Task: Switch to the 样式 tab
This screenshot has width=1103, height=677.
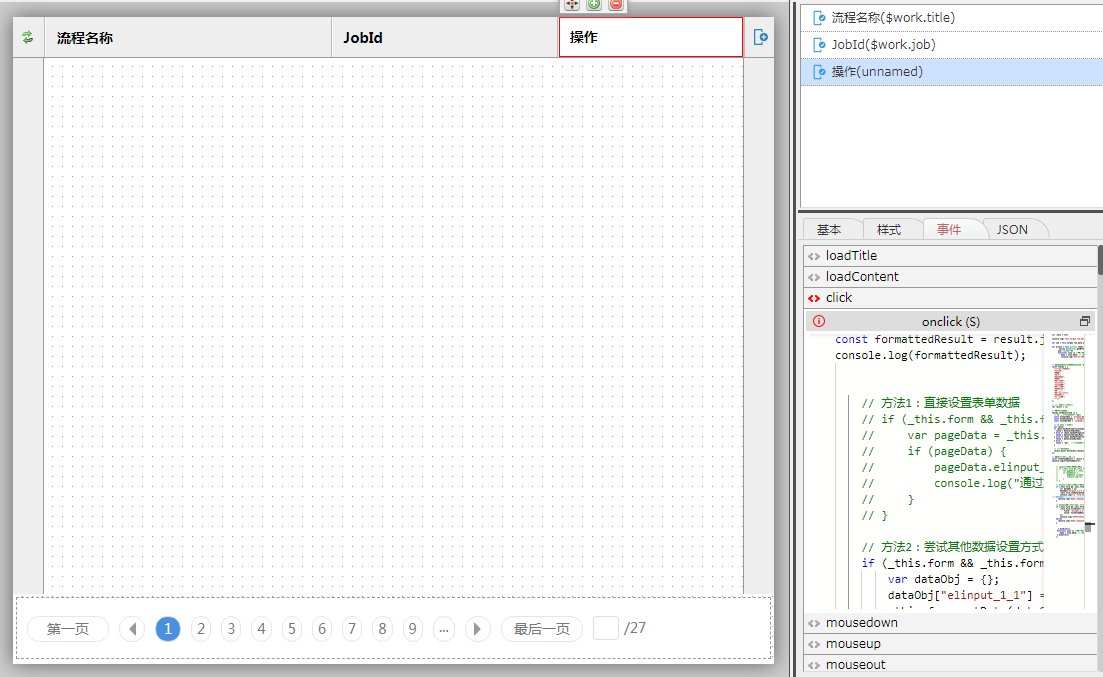Action: pyautogui.click(x=889, y=229)
